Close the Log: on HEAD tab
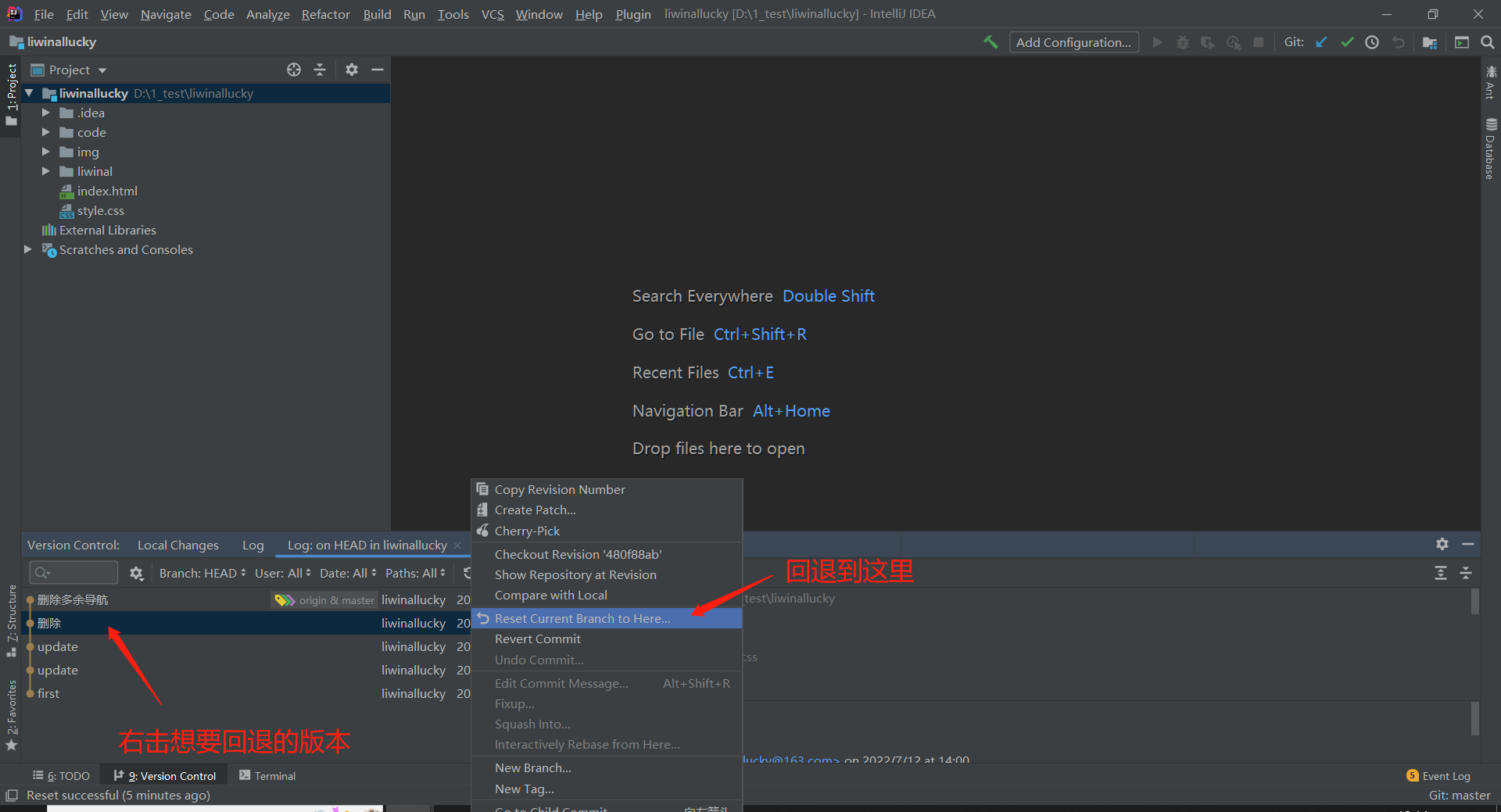Image resolution: width=1501 pixels, height=812 pixels. point(457,546)
